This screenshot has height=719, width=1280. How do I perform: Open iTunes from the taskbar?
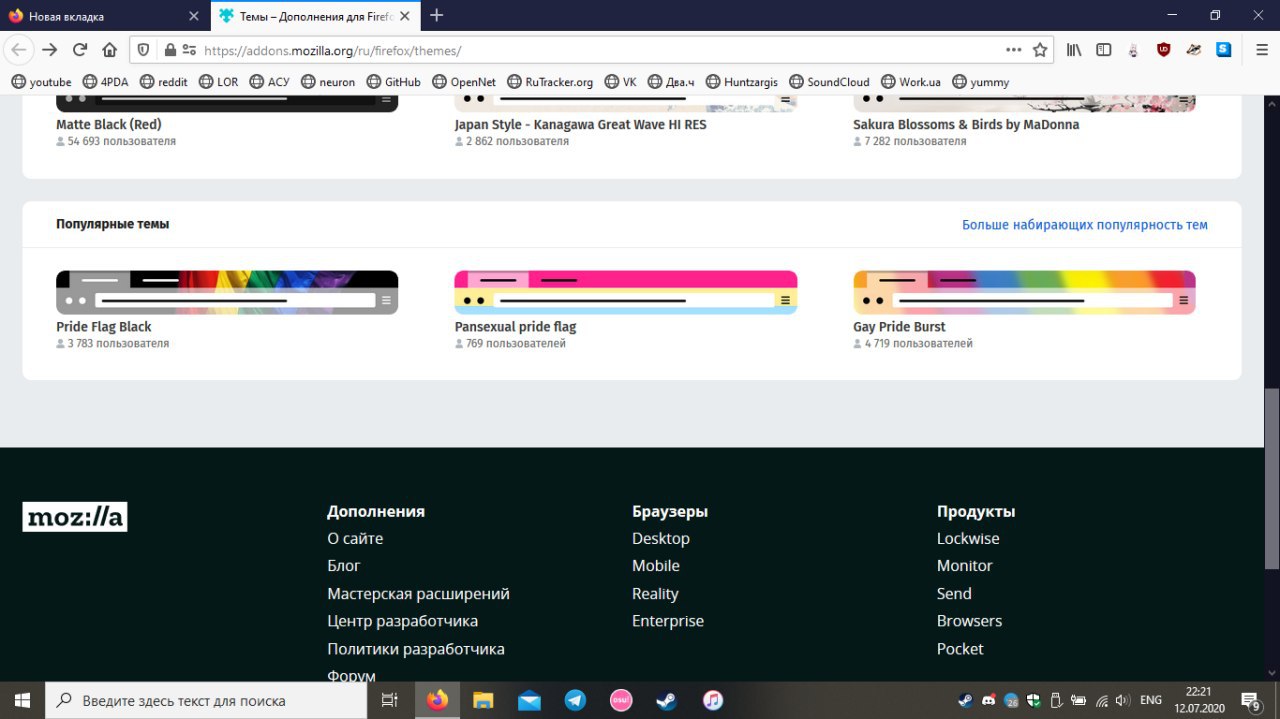pos(712,700)
